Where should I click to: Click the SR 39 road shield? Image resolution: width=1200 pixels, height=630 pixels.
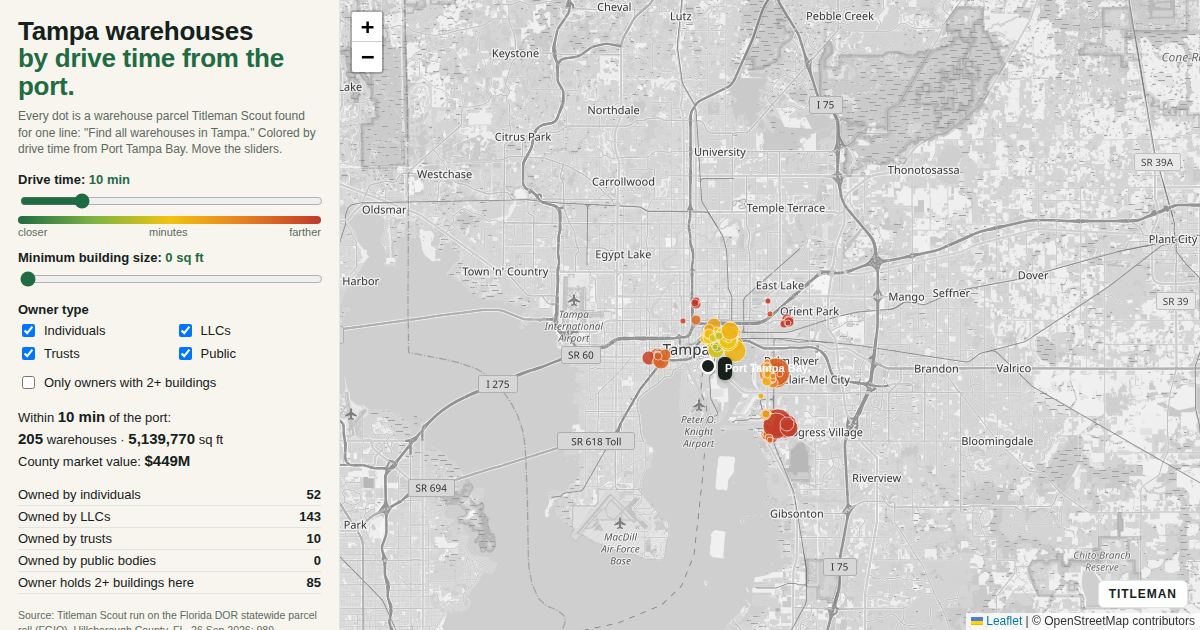click(x=1175, y=301)
